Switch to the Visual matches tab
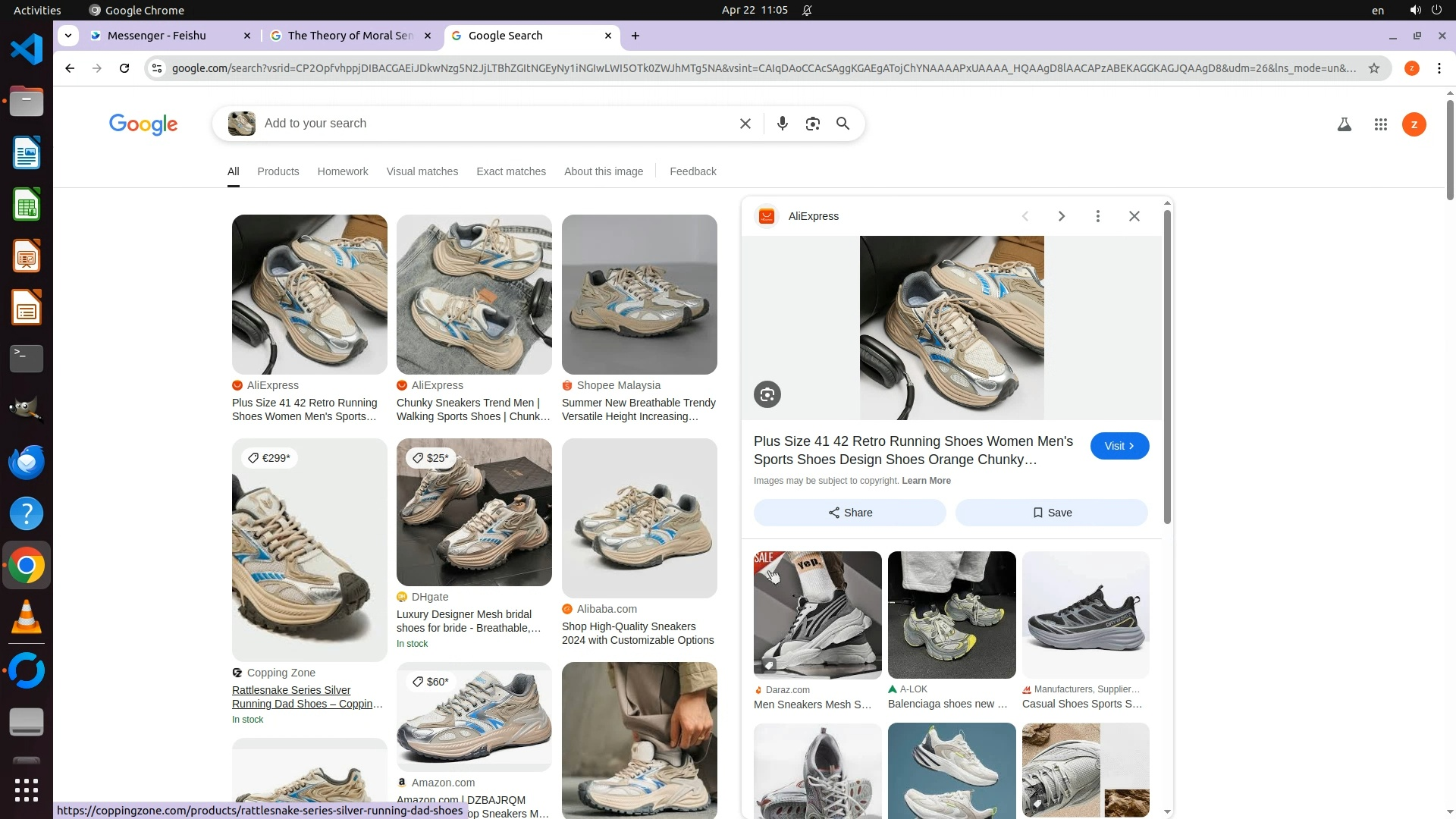 tap(422, 171)
